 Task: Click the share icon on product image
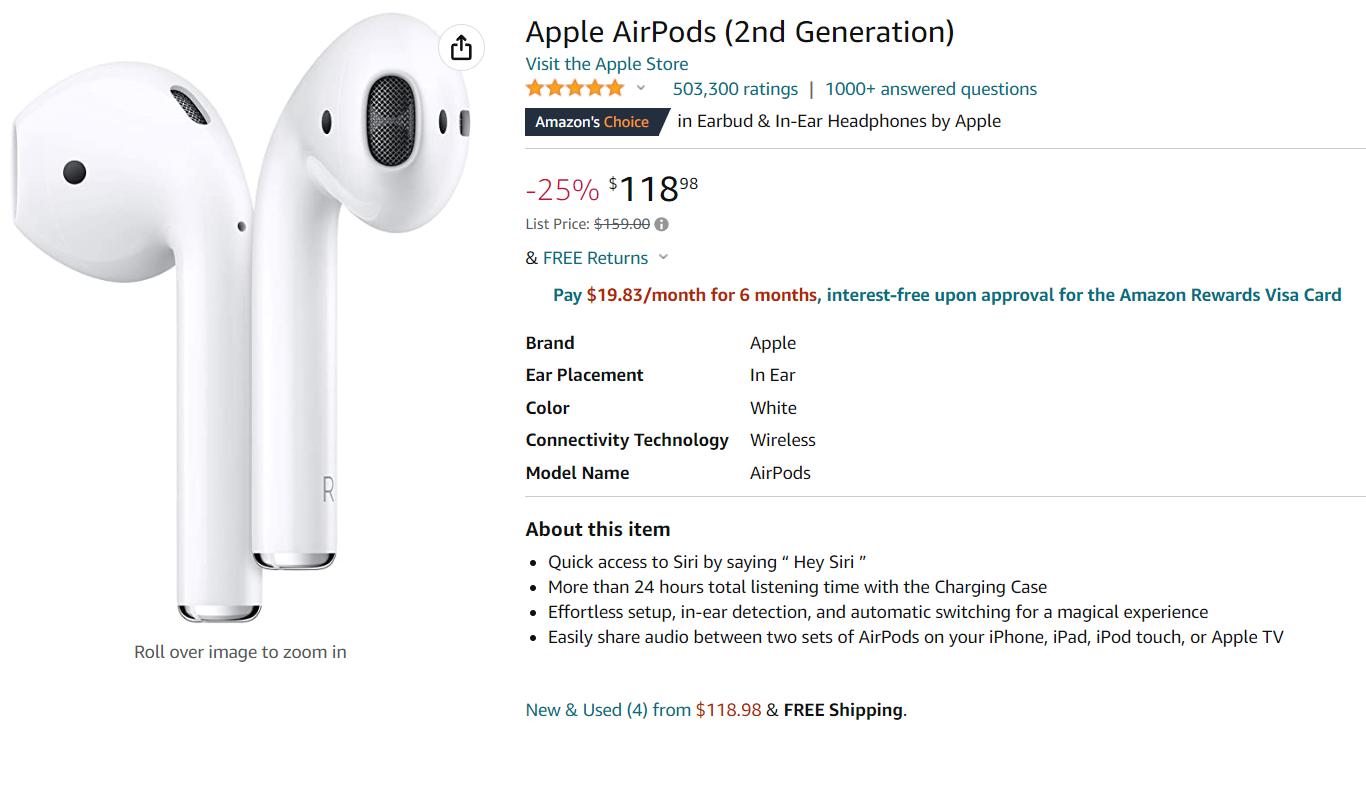pyautogui.click(x=461, y=47)
